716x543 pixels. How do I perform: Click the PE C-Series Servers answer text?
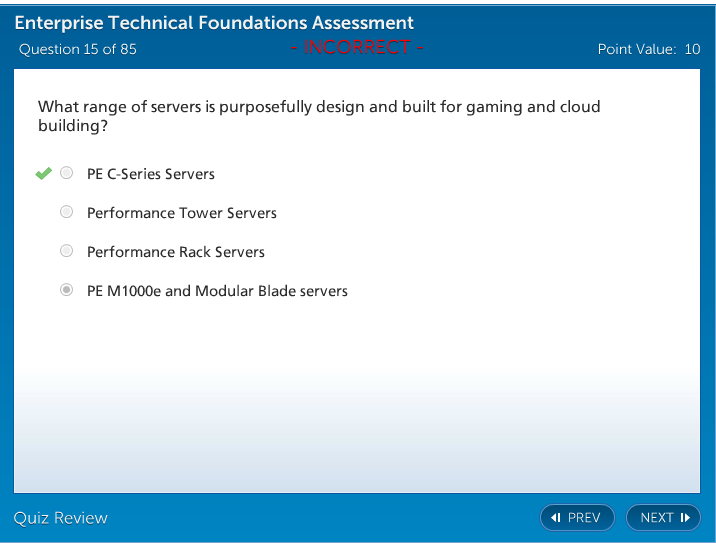pos(151,174)
